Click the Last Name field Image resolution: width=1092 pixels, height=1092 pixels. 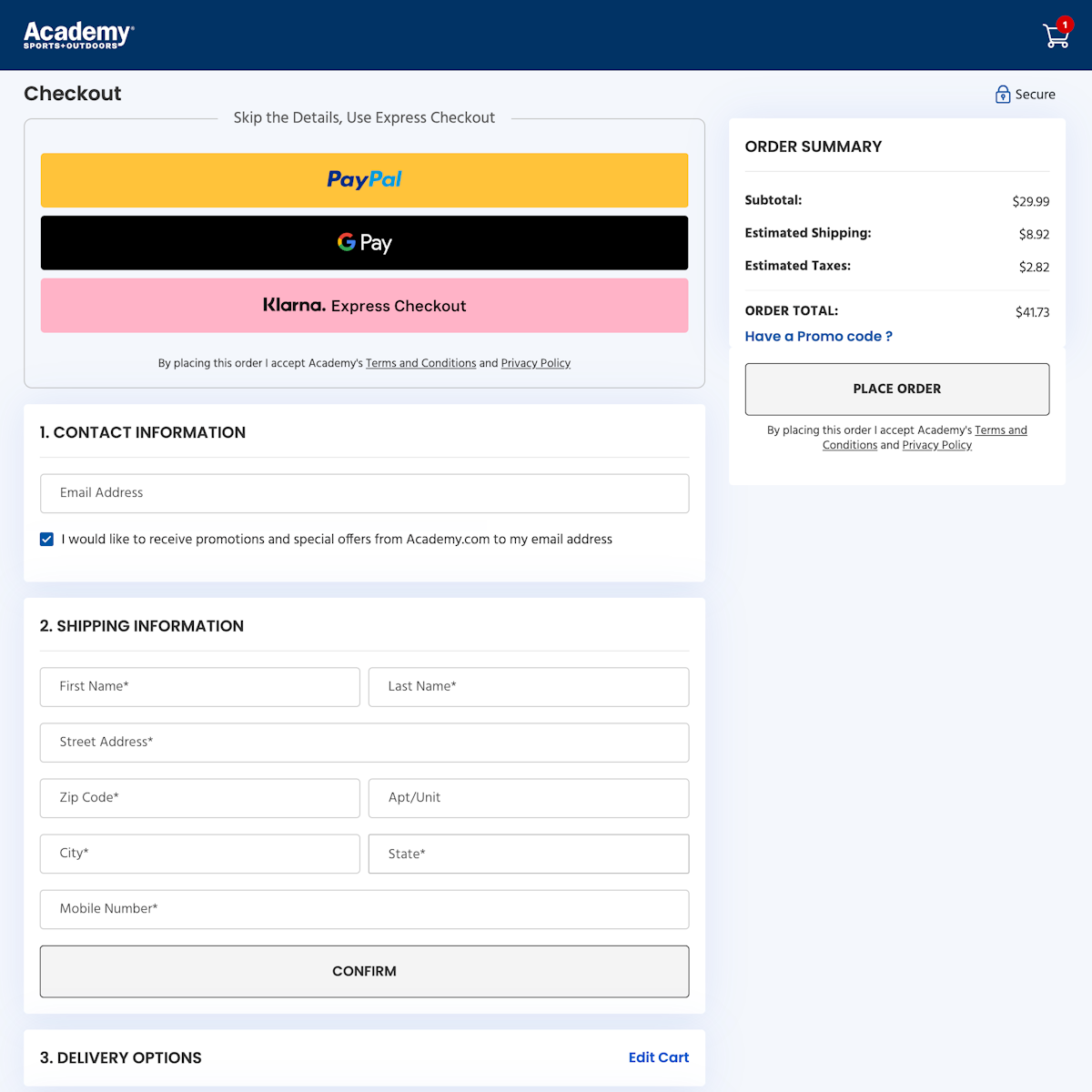pos(528,687)
